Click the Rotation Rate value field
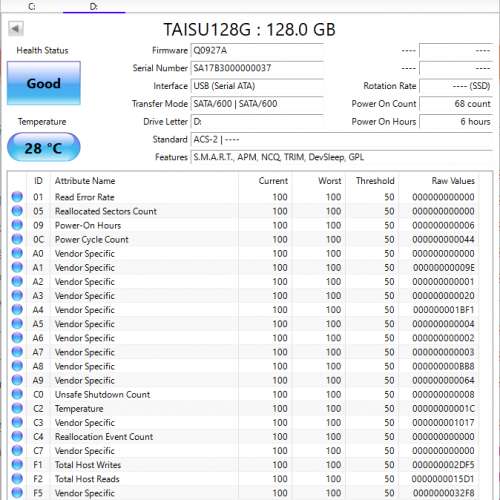The width and height of the screenshot is (500, 500). [x=456, y=86]
